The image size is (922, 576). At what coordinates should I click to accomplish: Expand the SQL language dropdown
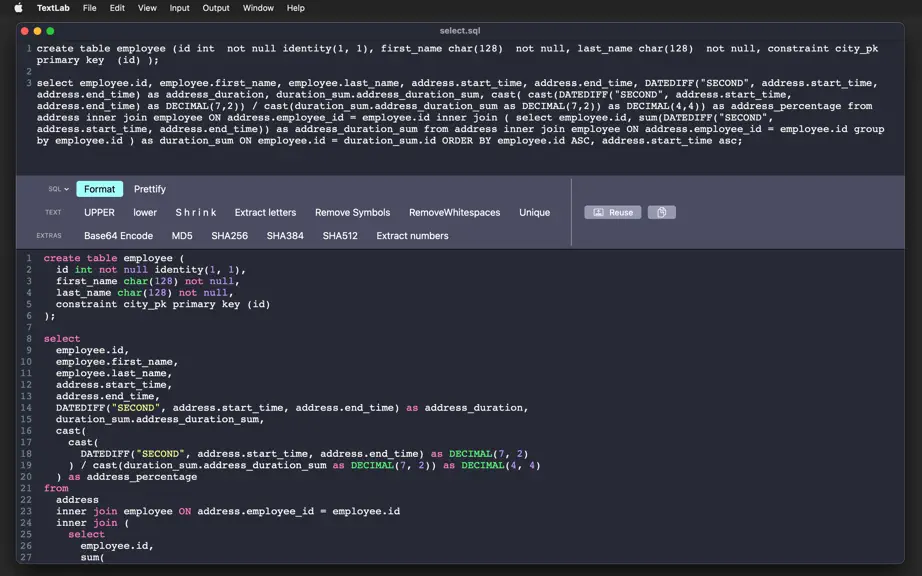pyautogui.click(x=58, y=189)
